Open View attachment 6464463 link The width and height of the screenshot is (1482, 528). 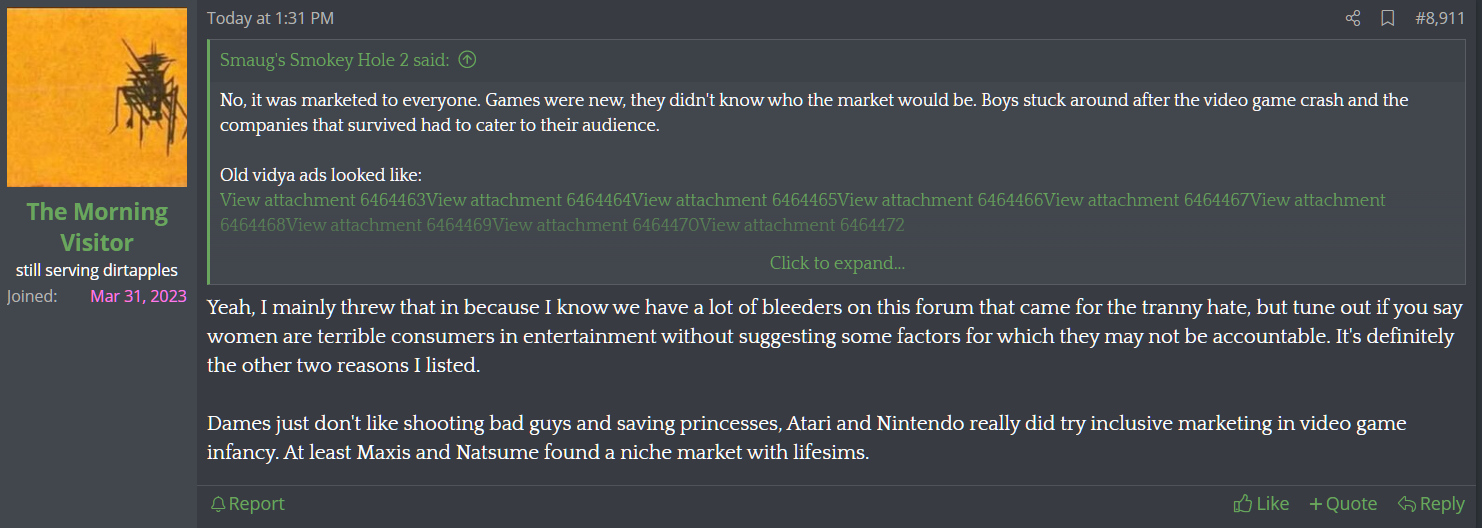(x=323, y=200)
